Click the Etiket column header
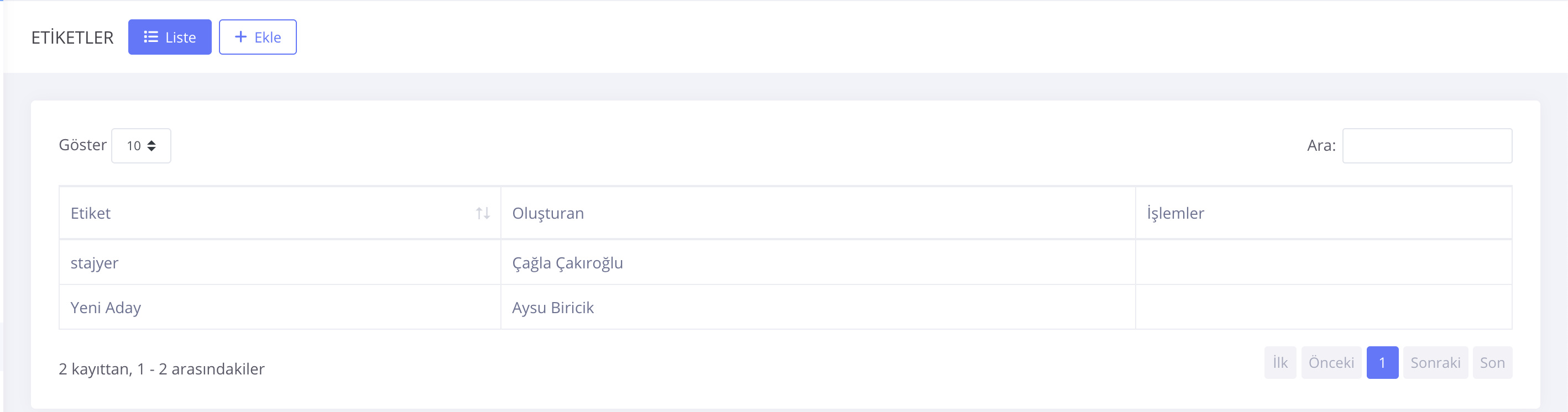 tap(91, 213)
